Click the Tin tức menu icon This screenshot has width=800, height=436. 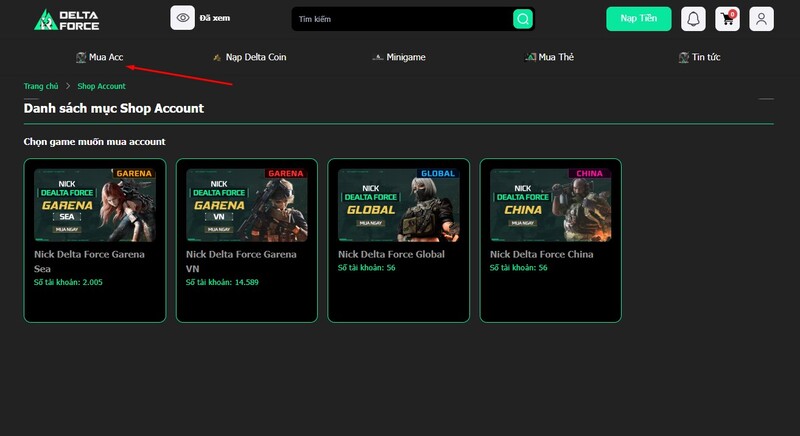(684, 58)
